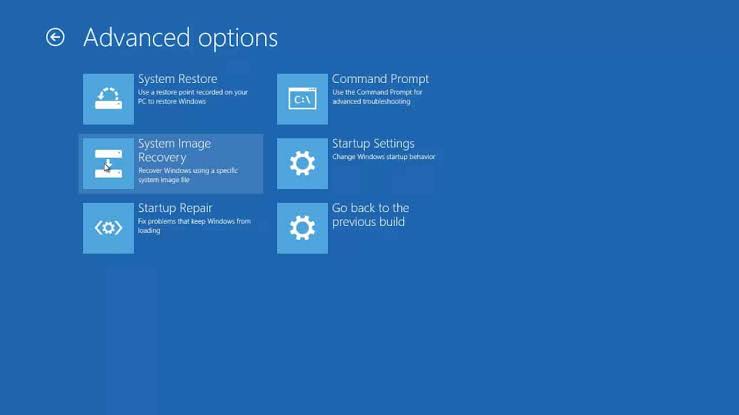Choose Go back to the previous build
739x415 pixels.
370,215
